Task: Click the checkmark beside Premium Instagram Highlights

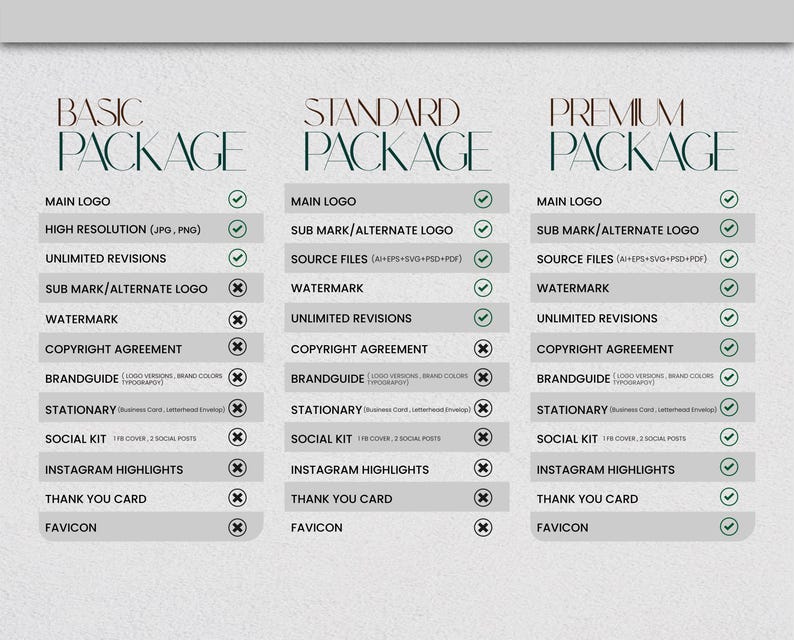Action: [x=729, y=467]
